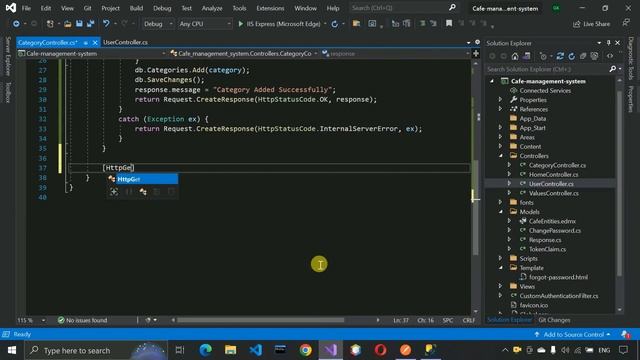Click the Solution Explorer Home icon
Viewport: 640px width, 360px height.
(x=515, y=56)
